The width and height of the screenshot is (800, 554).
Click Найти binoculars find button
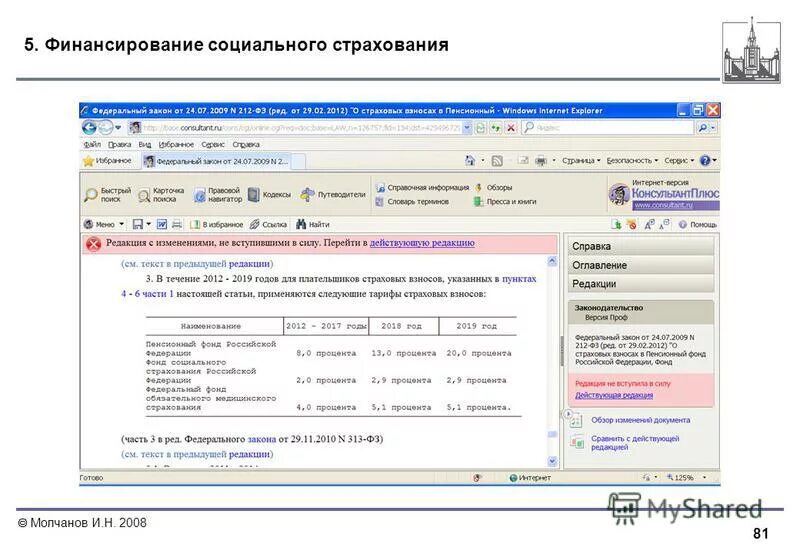313,224
